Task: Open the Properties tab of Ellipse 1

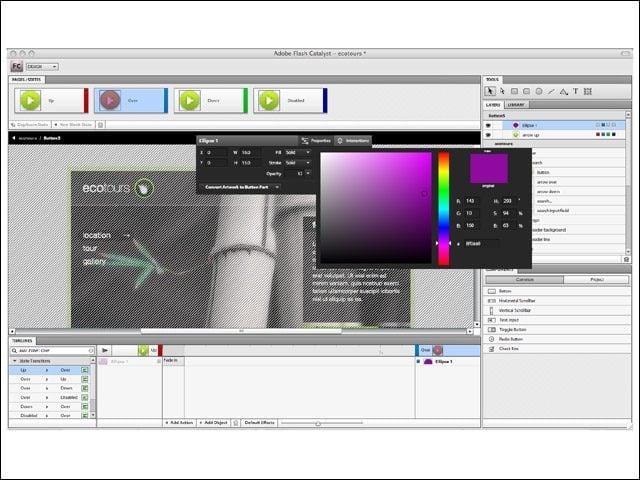Action: (316, 140)
